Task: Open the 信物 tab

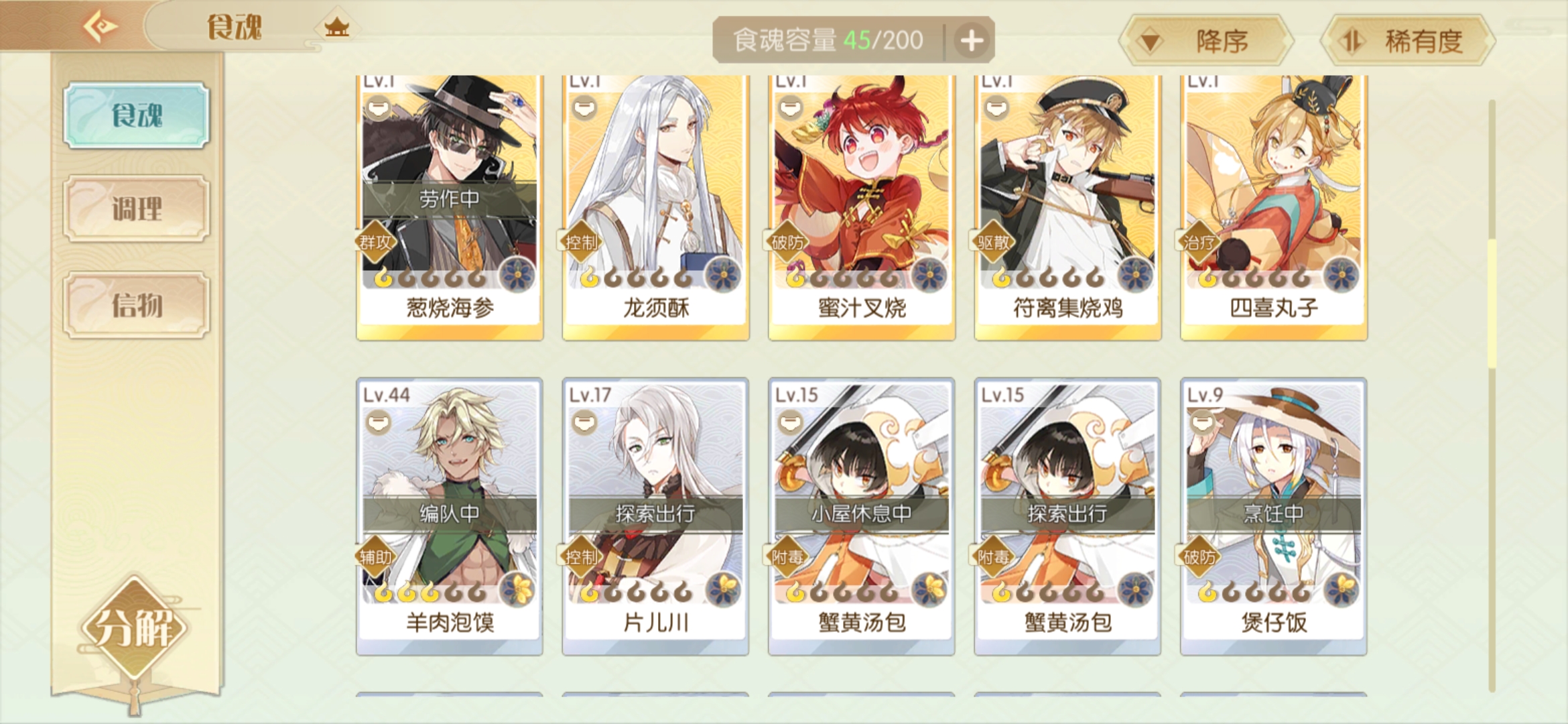Action: [x=137, y=305]
